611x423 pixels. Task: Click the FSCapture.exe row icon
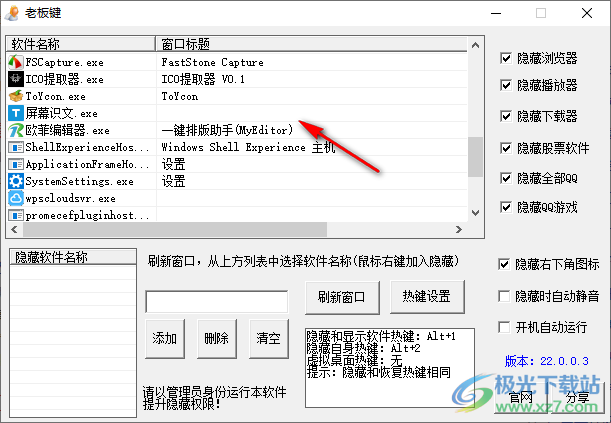coord(16,62)
